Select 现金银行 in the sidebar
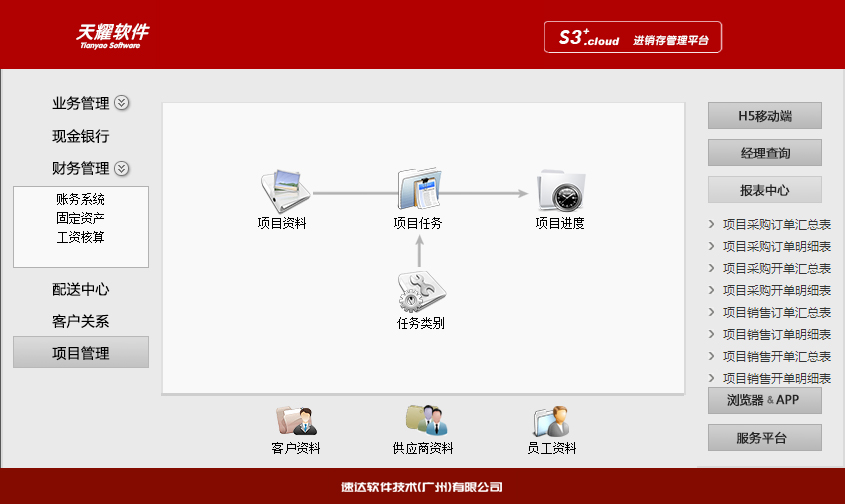This screenshot has width=845, height=504. [x=81, y=136]
